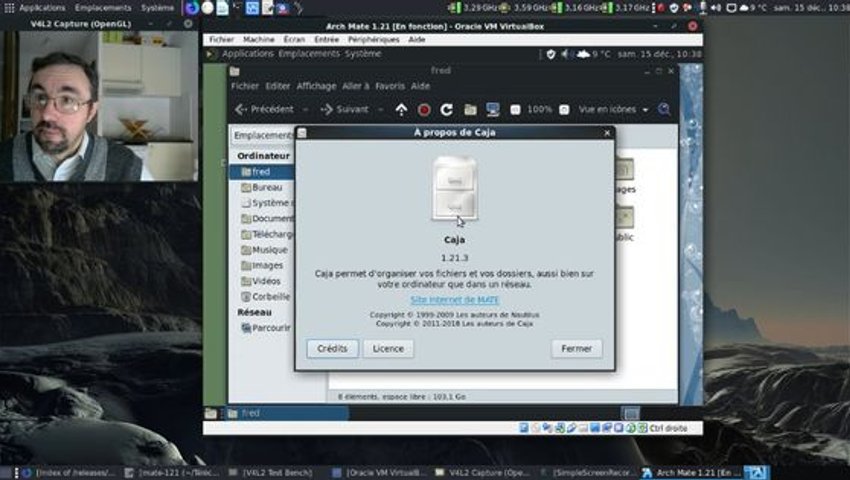The width and height of the screenshot is (850, 480).
Task: Click the 100% zoom level label
Action: [x=539, y=110]
